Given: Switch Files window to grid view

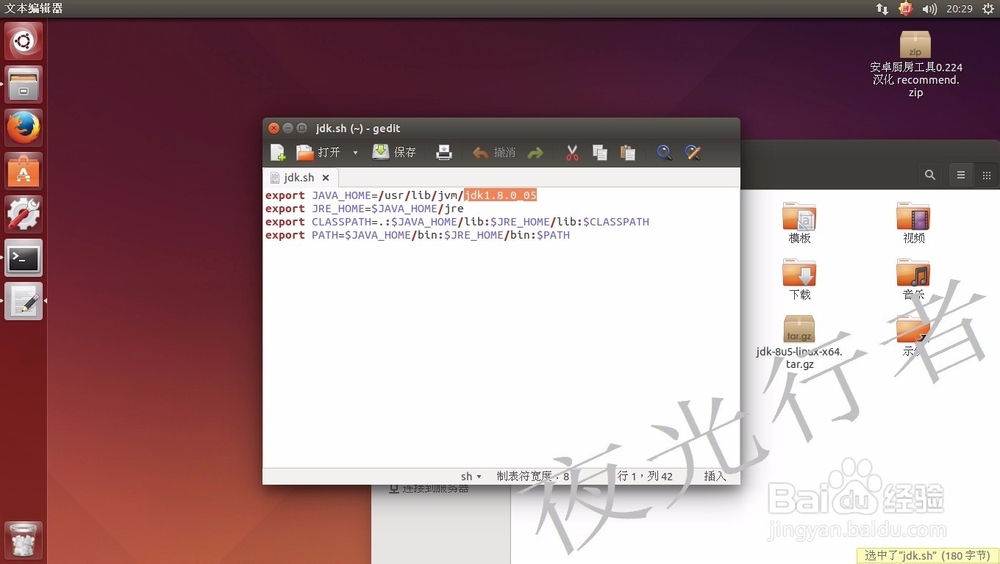Looking at the screenshot, I should (986, 175).
